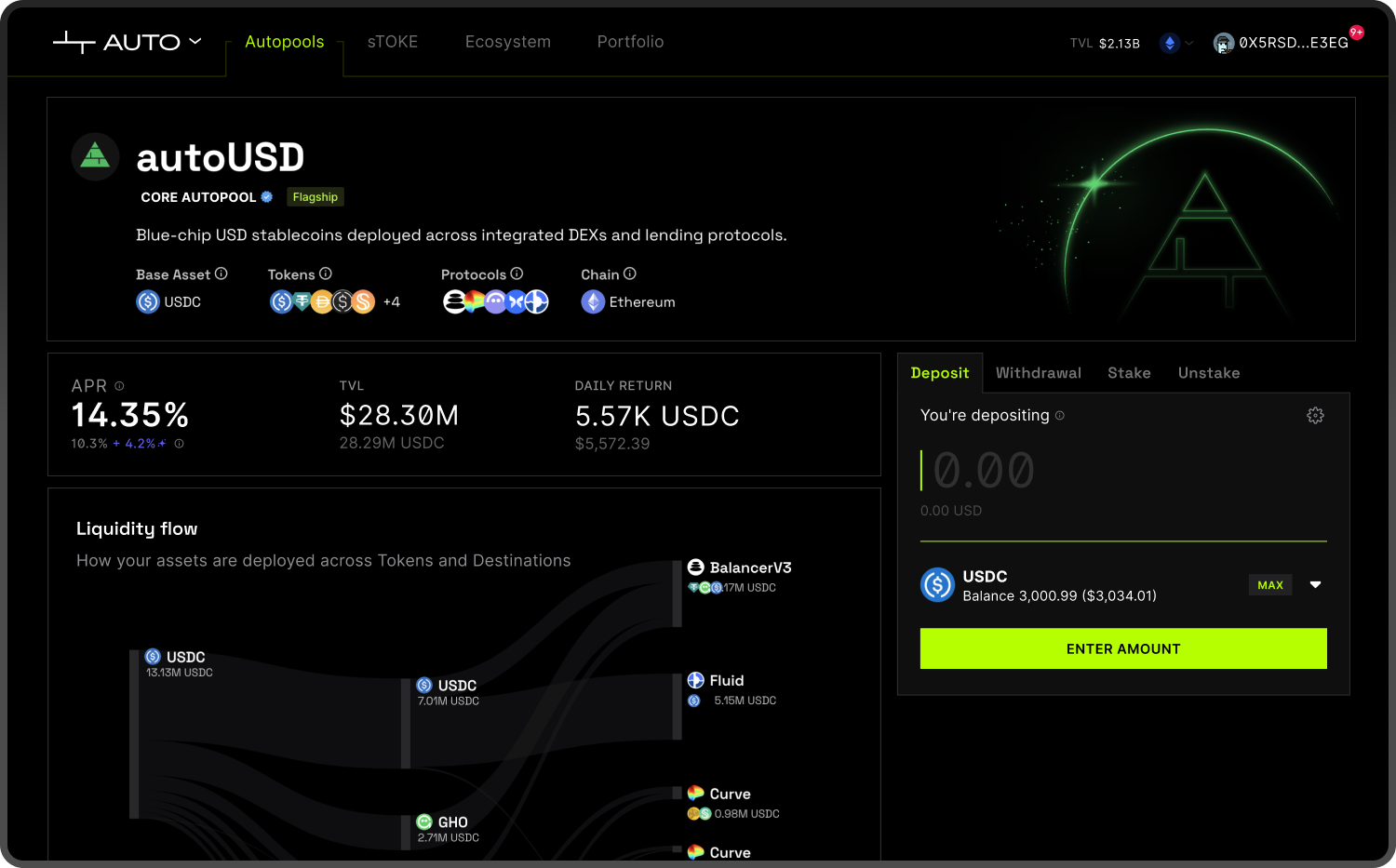Viewport: 1396px width, 868px height.
Task: Open the network chevron beside Ethereum logo
Action: click(1188, 43)
